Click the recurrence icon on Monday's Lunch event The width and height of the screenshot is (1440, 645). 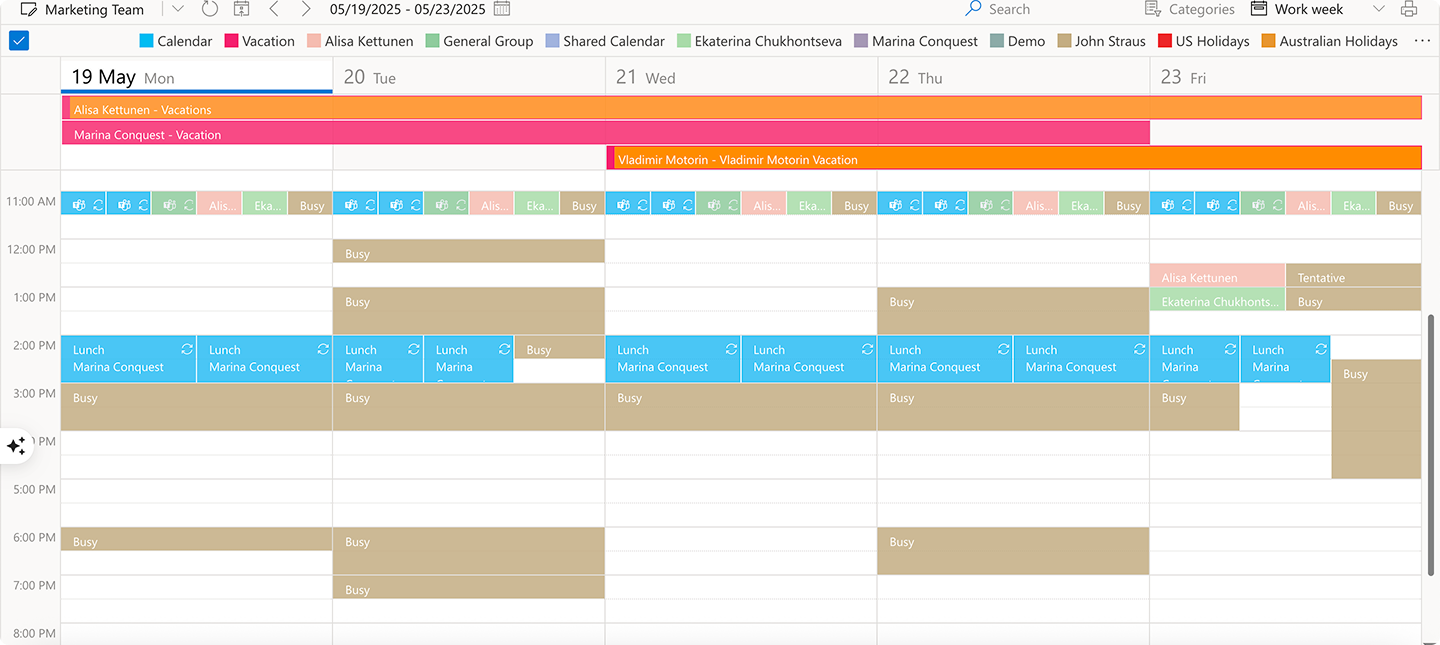[186, 349]
